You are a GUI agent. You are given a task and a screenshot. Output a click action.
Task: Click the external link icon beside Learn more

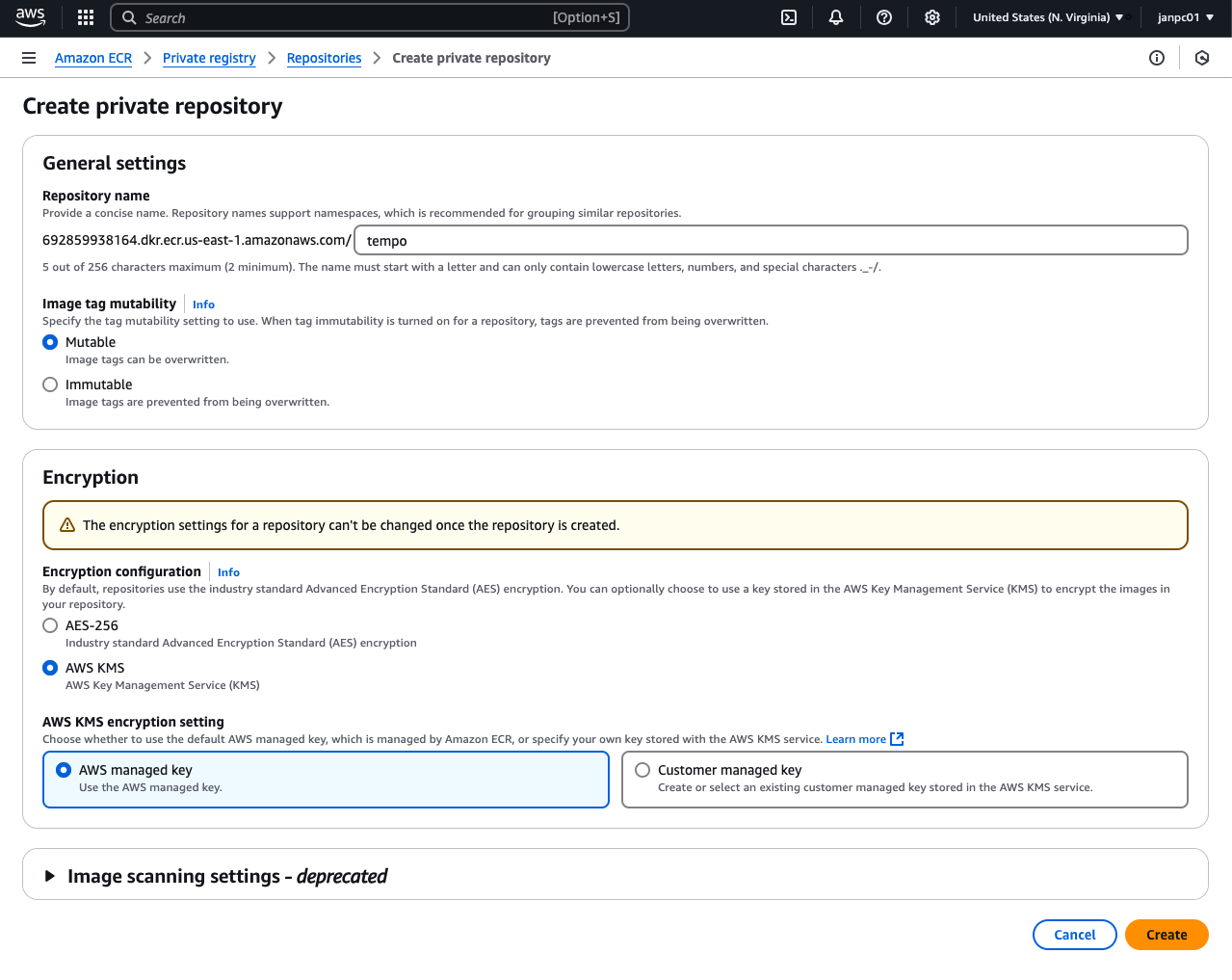pyautogui.click(x=897, y=739)
